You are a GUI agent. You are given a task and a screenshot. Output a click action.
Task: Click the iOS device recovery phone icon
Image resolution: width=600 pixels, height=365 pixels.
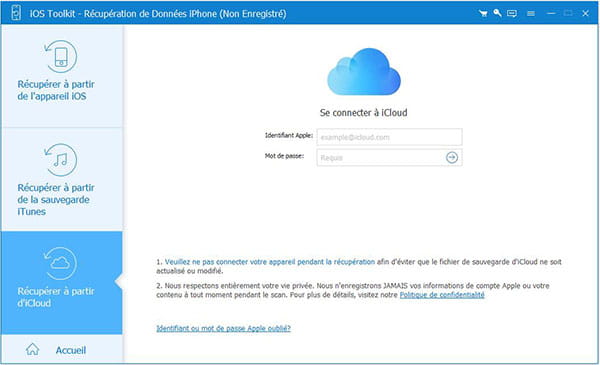61,56
